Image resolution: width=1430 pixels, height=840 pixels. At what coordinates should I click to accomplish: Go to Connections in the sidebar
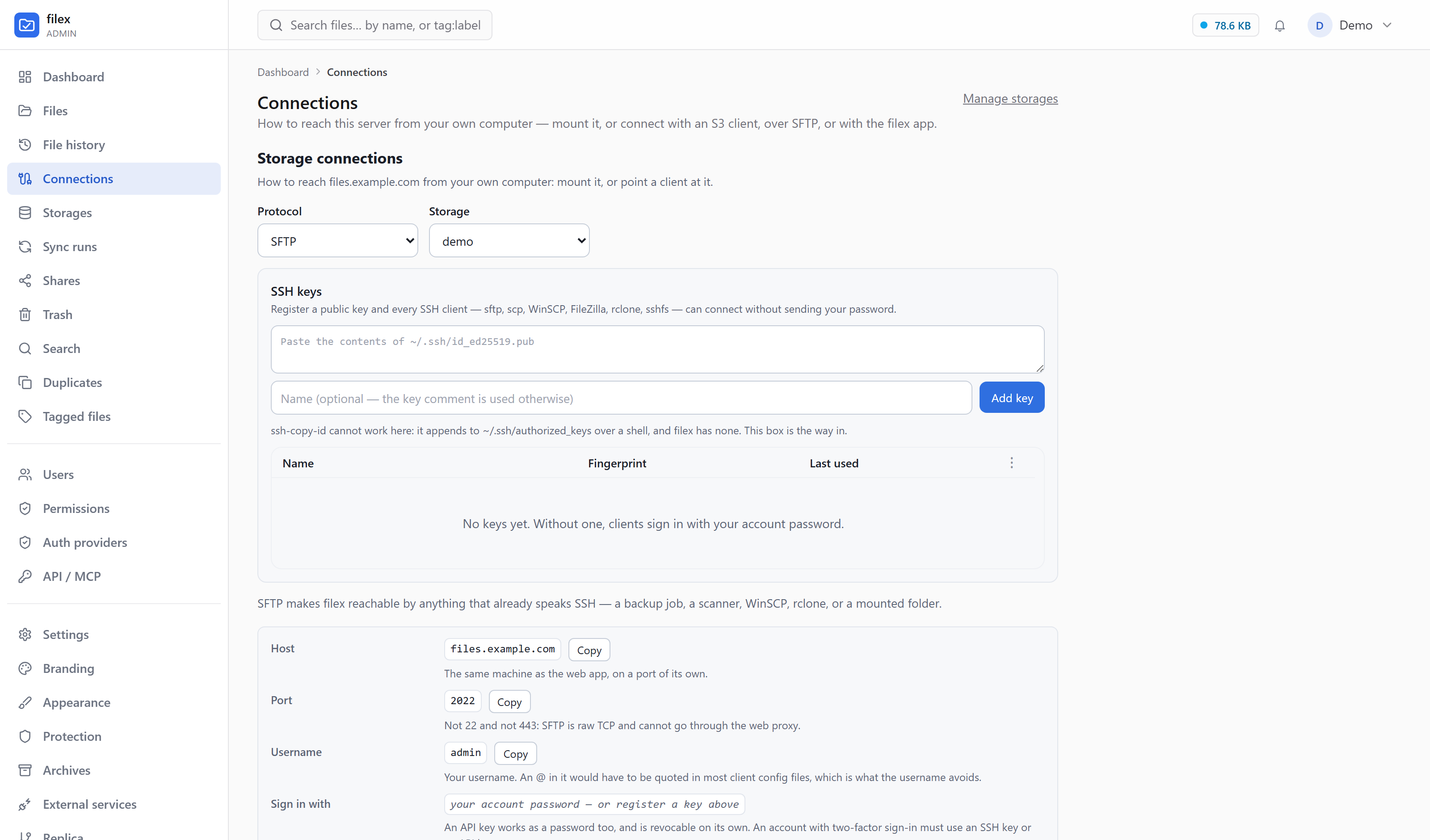114,179
